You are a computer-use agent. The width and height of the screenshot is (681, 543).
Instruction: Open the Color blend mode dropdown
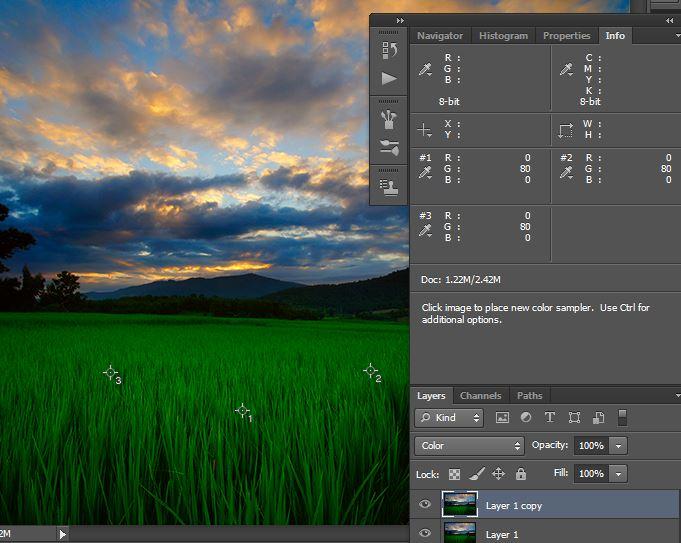[469, 446]
